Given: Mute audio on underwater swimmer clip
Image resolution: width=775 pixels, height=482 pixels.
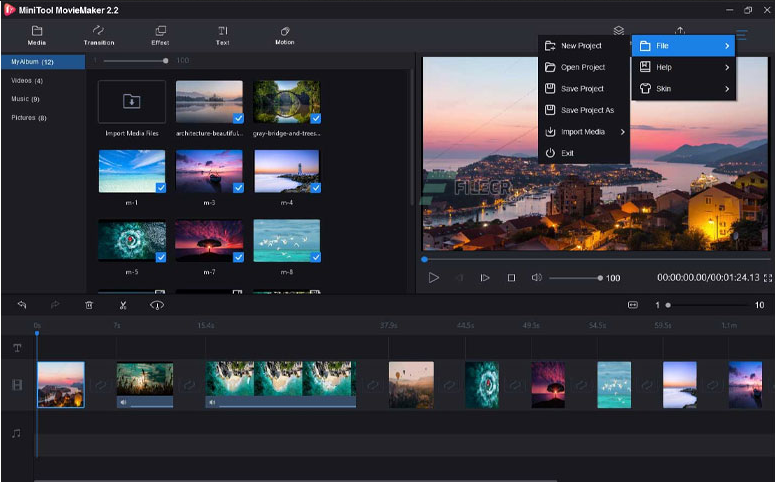Looking at the screenshot, I should click(x=123, y=402).
